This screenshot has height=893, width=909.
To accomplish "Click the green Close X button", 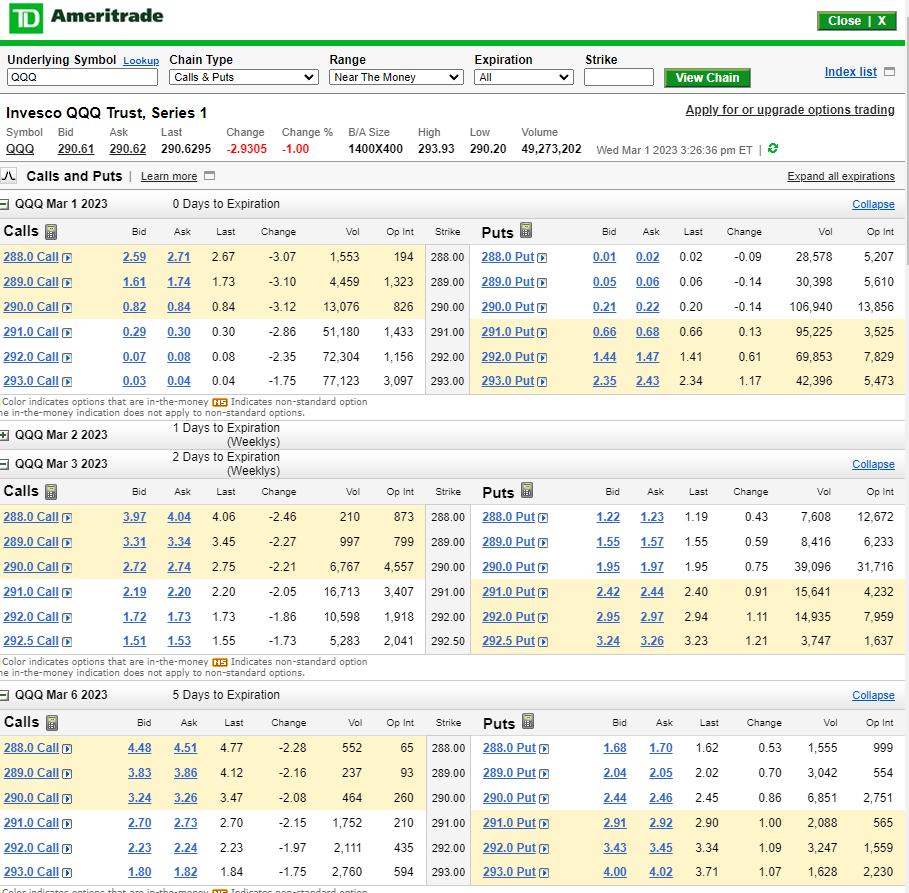I will 857,21.
